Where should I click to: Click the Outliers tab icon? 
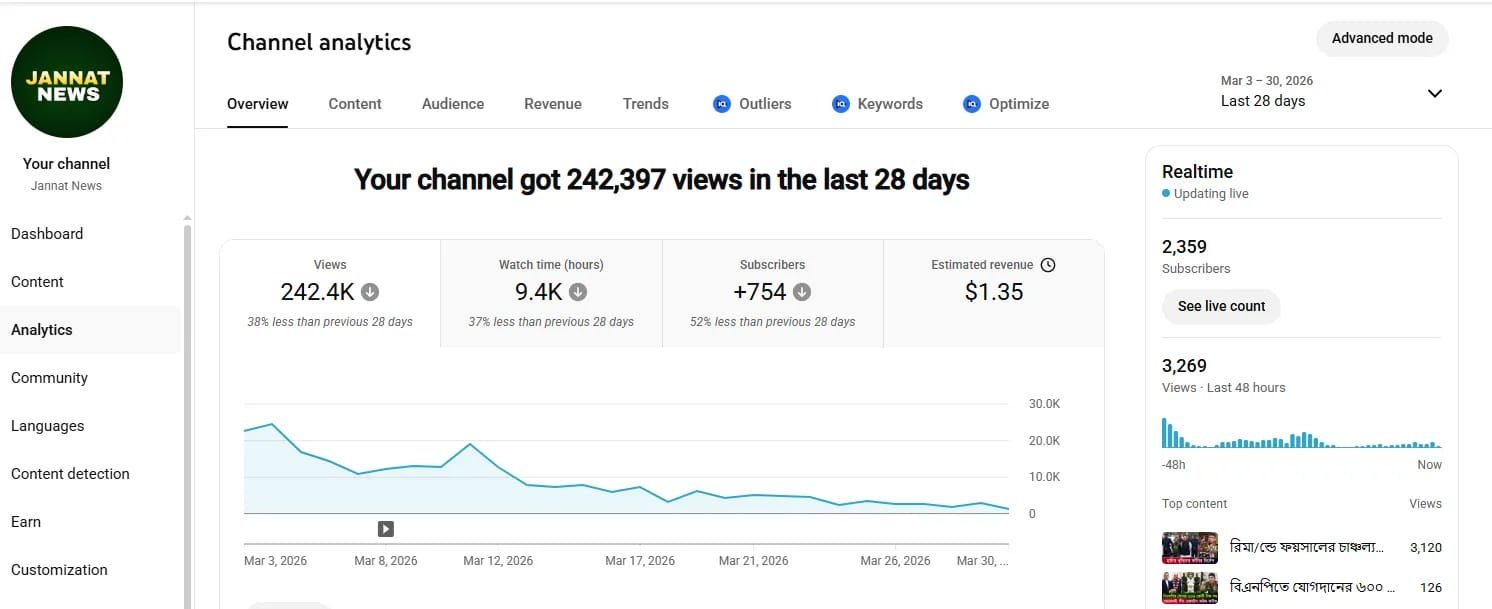tap(722, 104)
